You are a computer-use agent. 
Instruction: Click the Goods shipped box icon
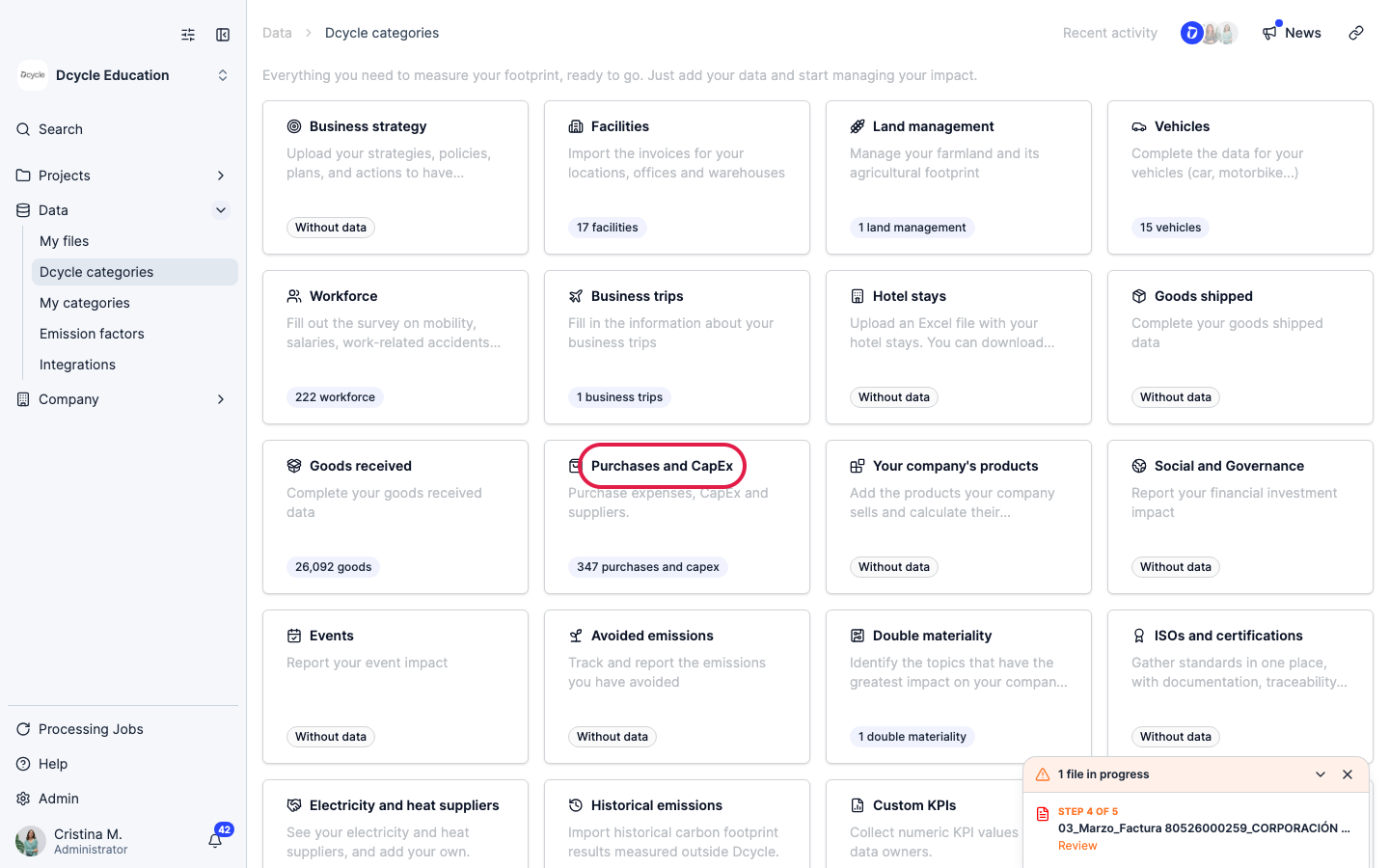point(1139,296)
